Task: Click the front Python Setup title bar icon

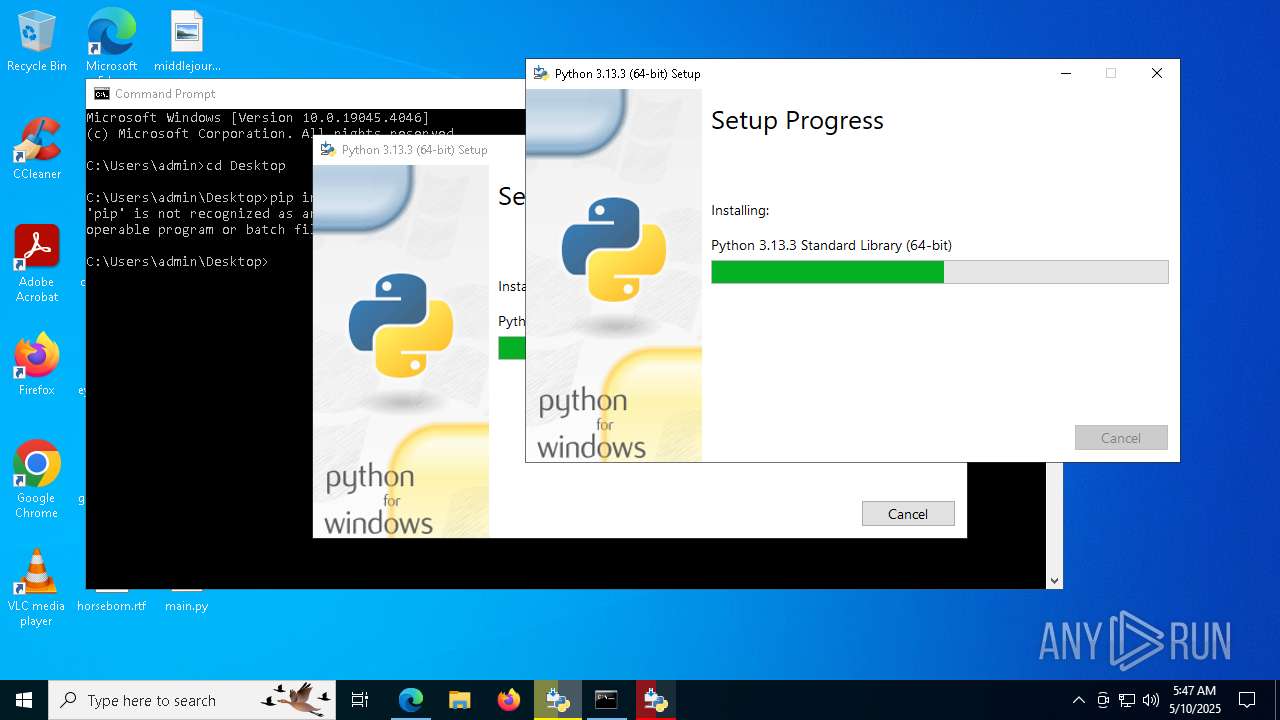Action: coord(541,73)
